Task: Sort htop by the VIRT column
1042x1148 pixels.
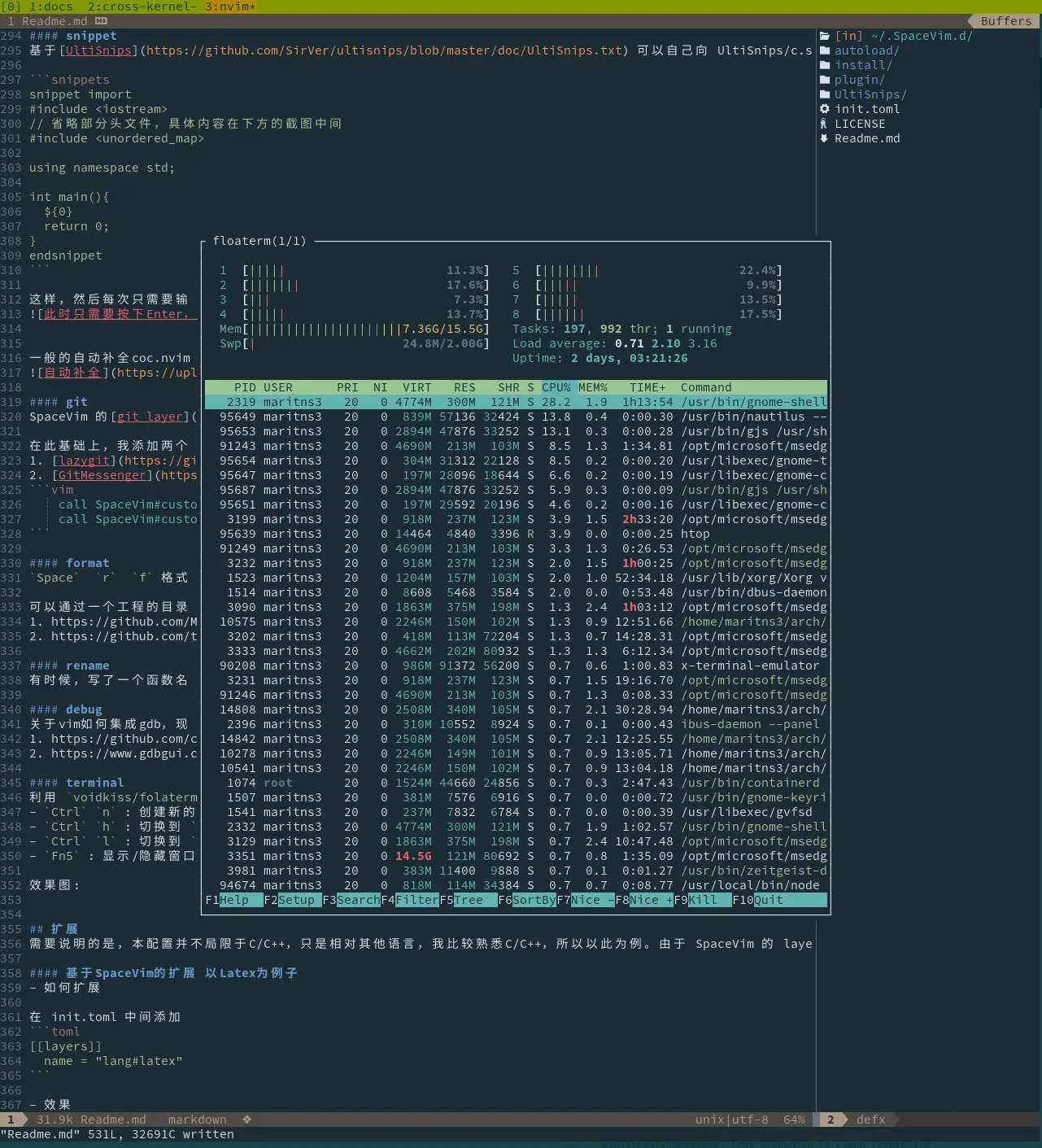Action: pos(417,387)
